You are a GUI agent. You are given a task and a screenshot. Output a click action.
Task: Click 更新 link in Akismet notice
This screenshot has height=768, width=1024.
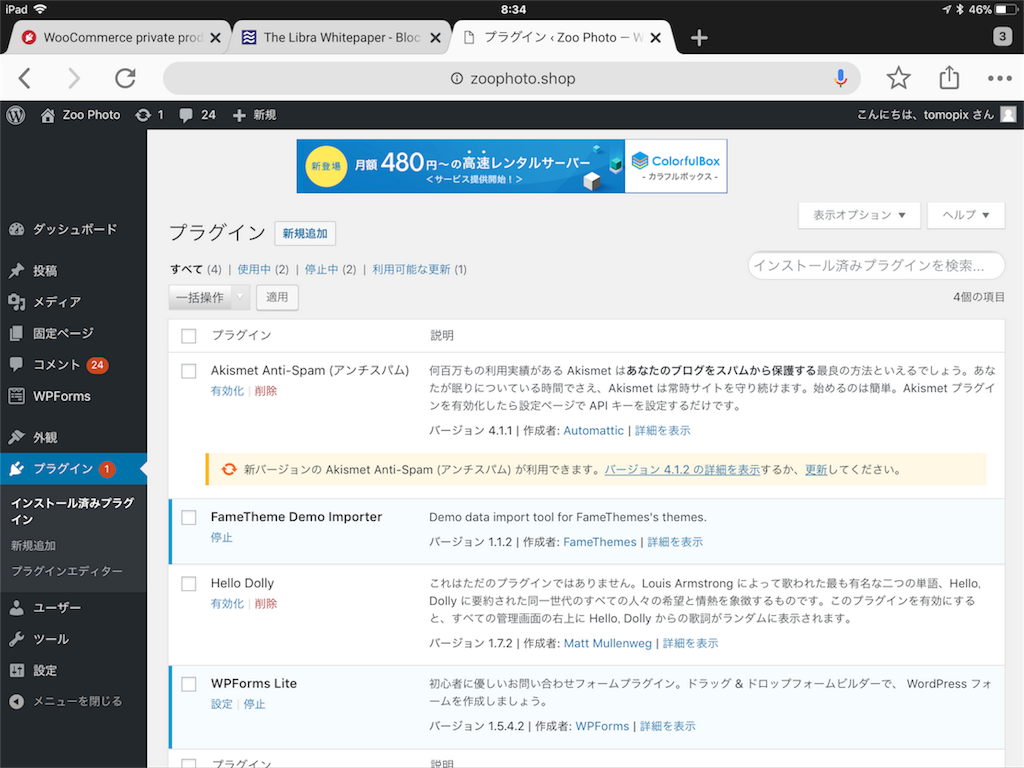816,470
